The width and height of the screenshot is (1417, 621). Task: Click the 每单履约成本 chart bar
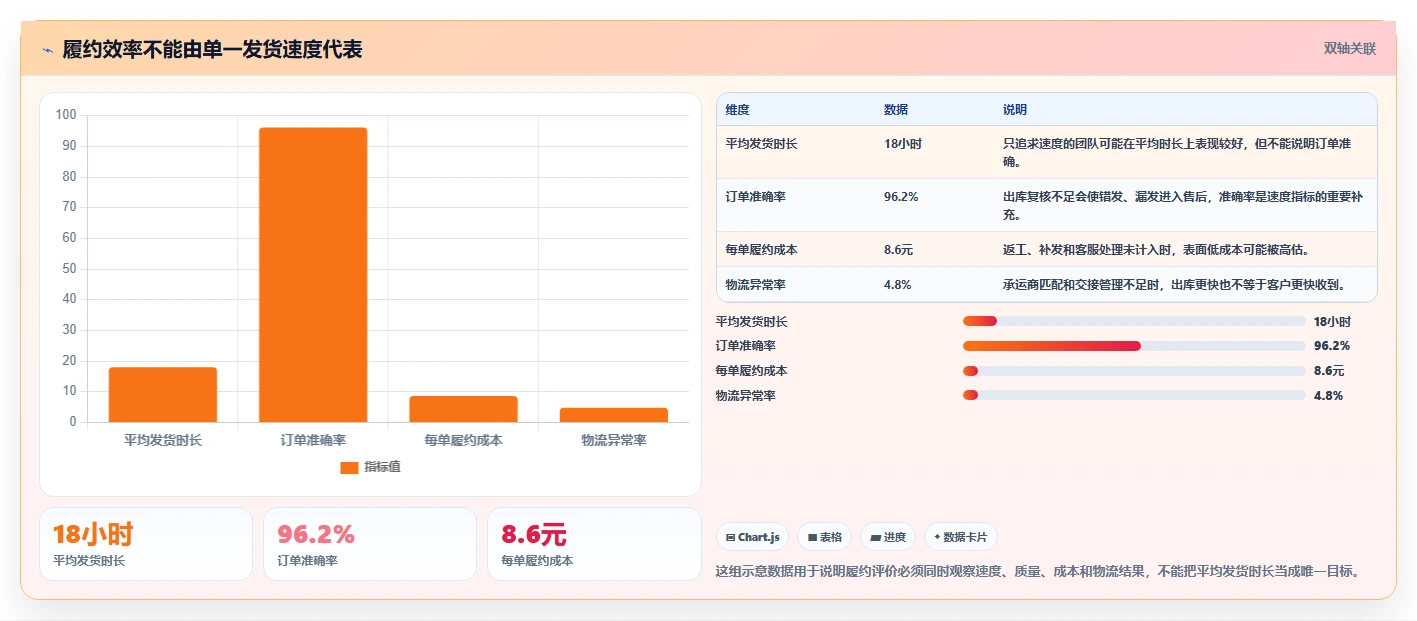pyautogui.click(x=463, y=409)
